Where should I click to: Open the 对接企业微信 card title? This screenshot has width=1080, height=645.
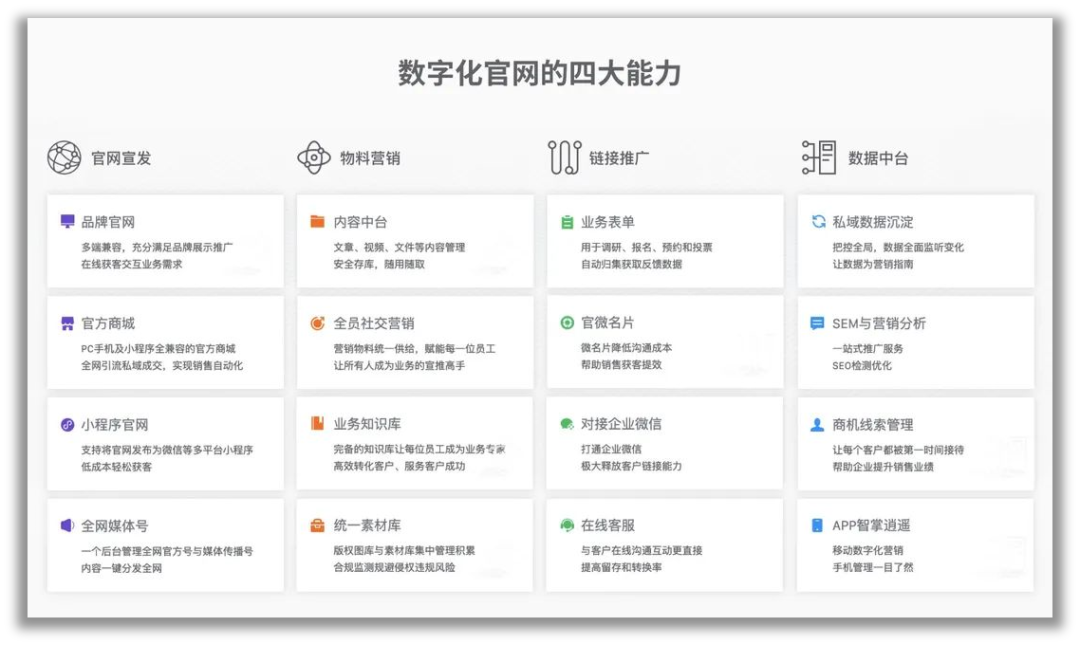pos(620,425)
